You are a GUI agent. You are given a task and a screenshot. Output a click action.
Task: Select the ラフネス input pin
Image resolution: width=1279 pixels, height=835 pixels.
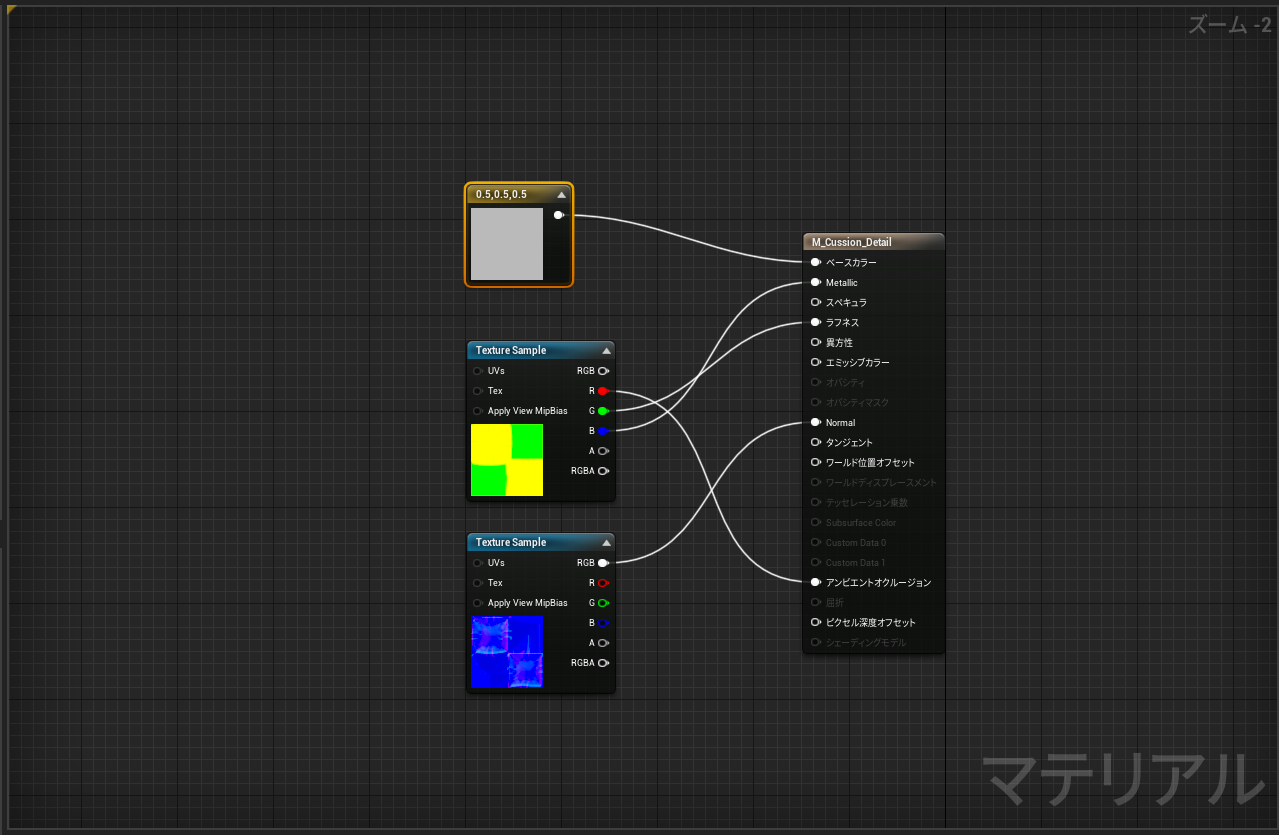coord(816,322)
